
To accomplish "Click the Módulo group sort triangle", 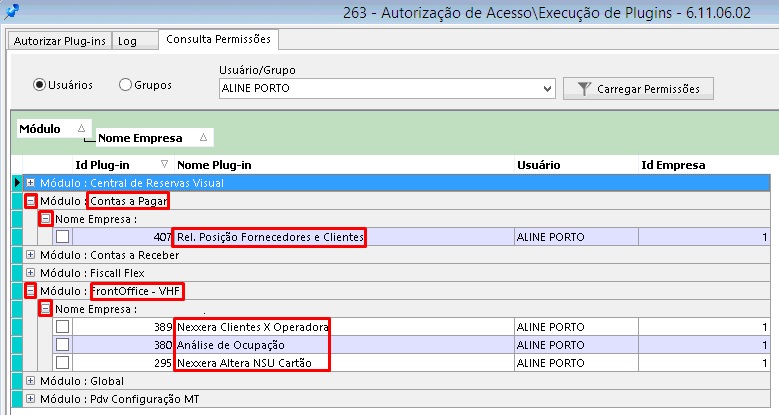I will (81, 128).
